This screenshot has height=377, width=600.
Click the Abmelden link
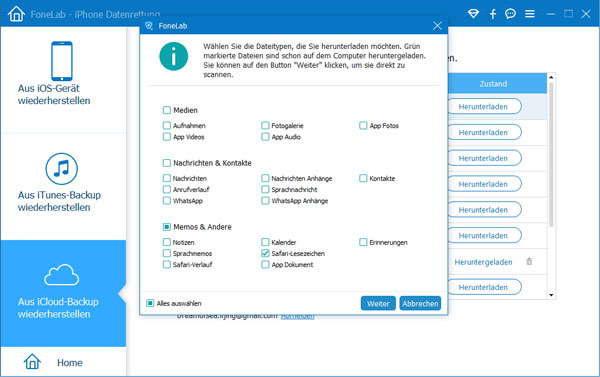point(298,317)
